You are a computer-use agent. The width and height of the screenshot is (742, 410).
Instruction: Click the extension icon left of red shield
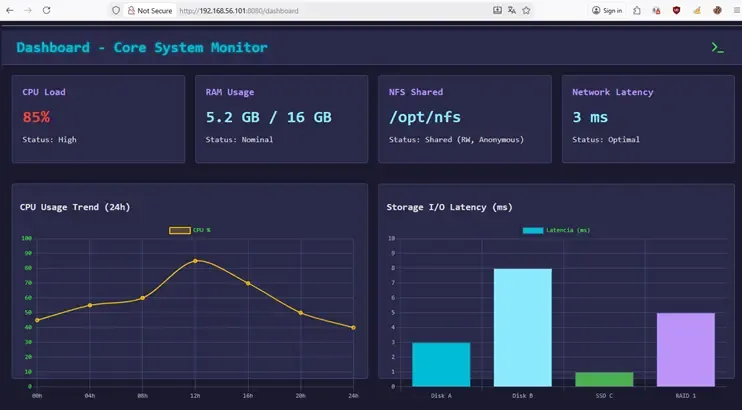[x=656, y=10]
